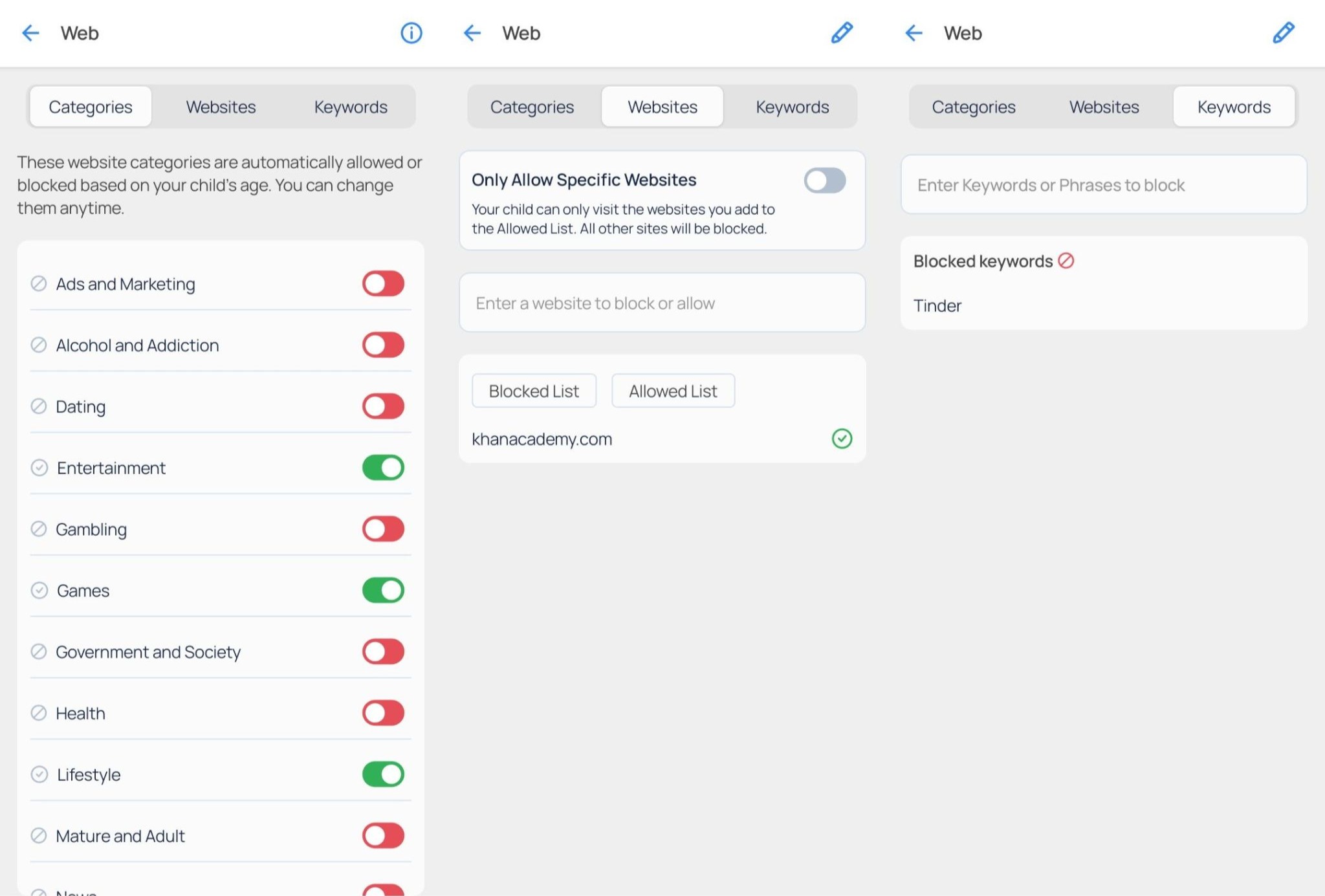Click the blocked icon beside Ads and Marketing

(39, 283)
